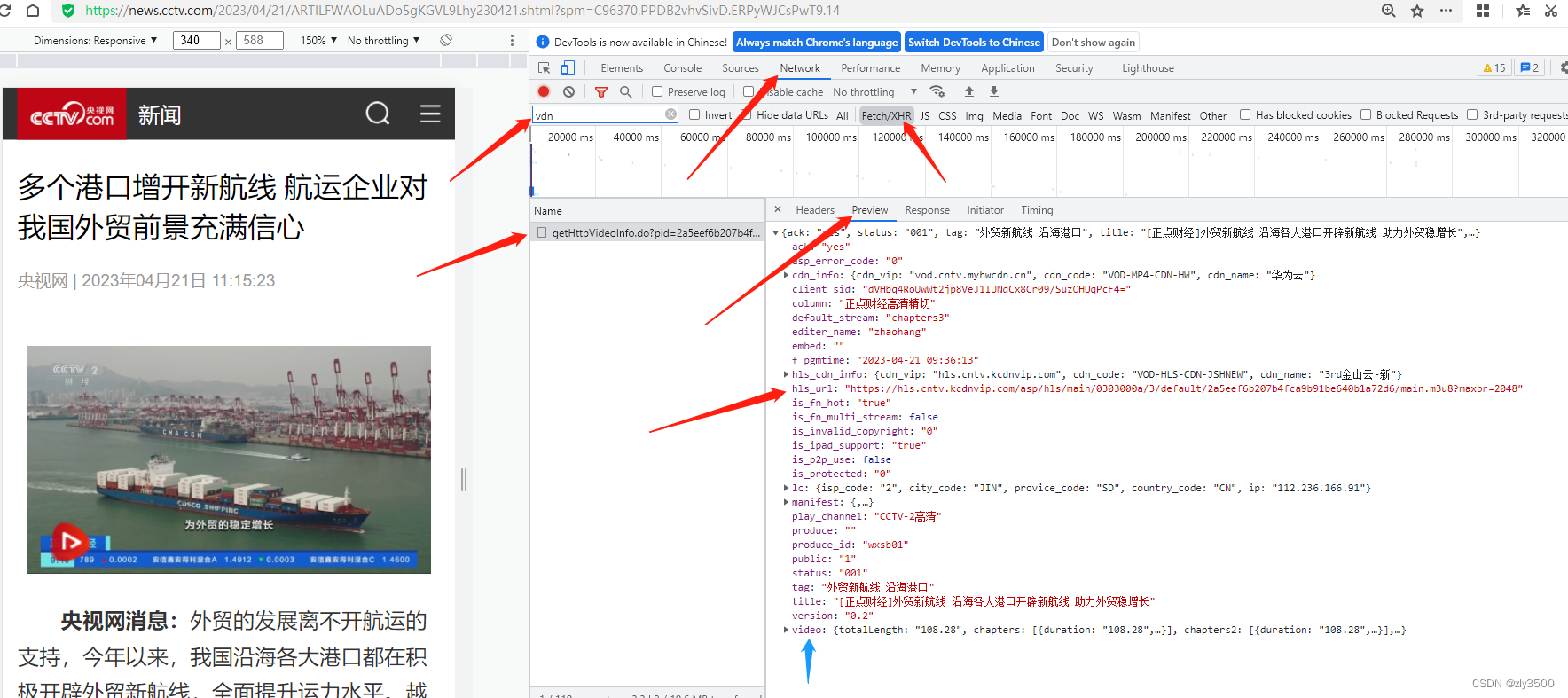
Task: Open the Response tab
Action: click(x=927, y=210)
